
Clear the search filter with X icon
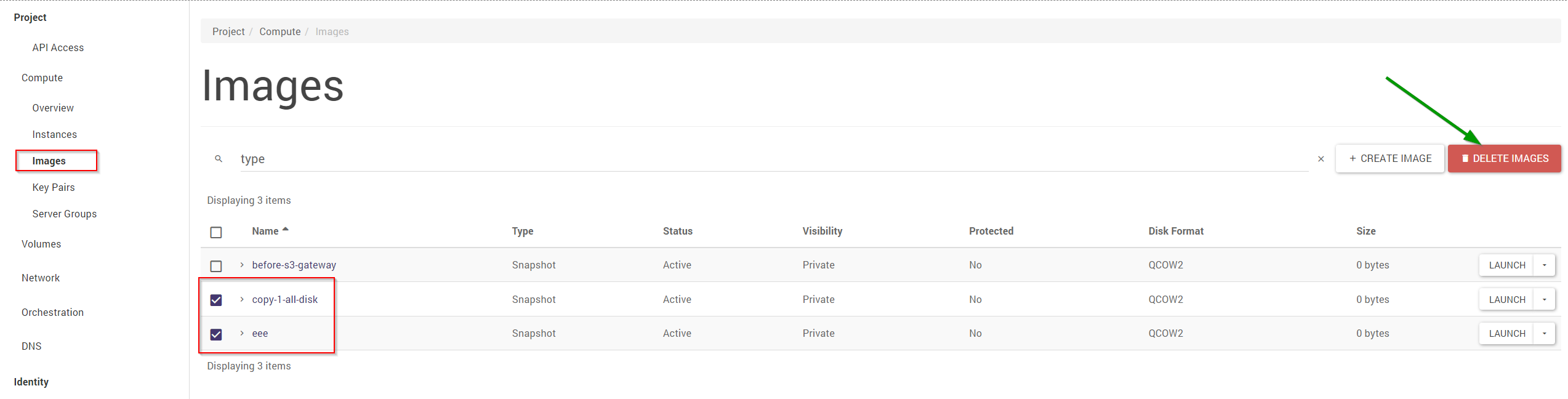click(x=1321, y=159)
